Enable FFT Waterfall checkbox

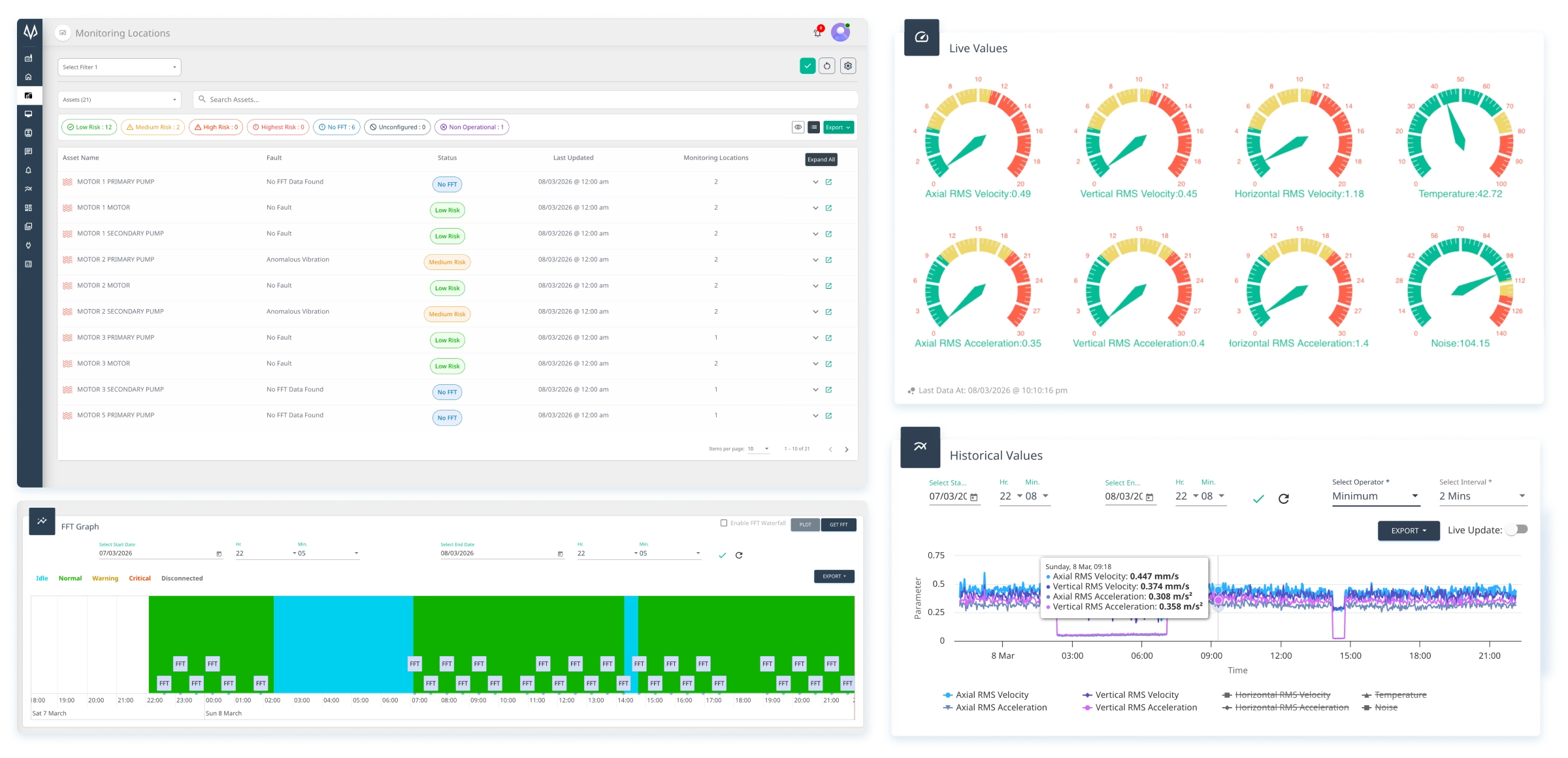pos(724,523)
